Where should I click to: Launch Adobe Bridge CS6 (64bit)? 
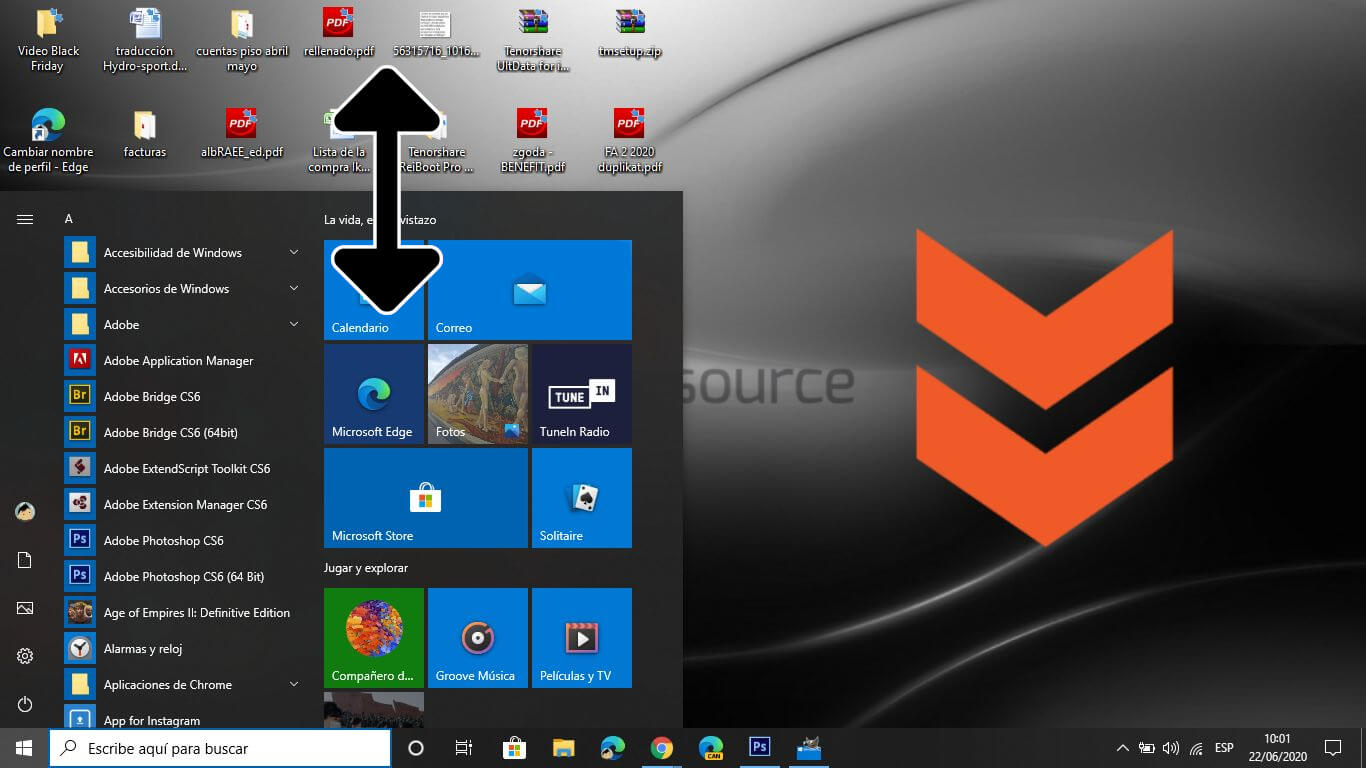[x=182, y=433]
